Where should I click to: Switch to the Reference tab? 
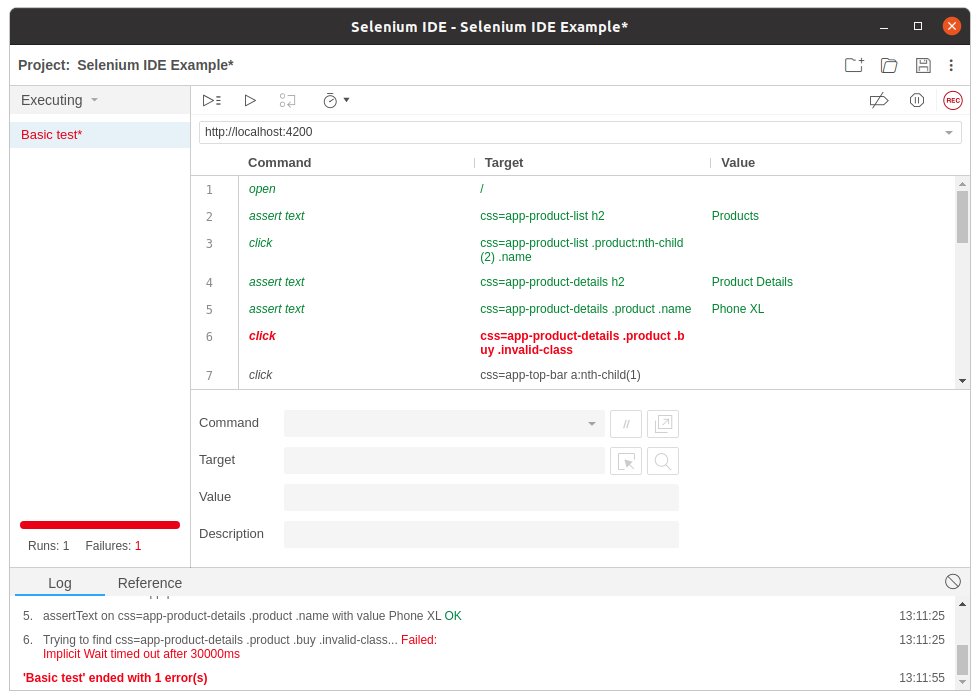coord(150,583)
